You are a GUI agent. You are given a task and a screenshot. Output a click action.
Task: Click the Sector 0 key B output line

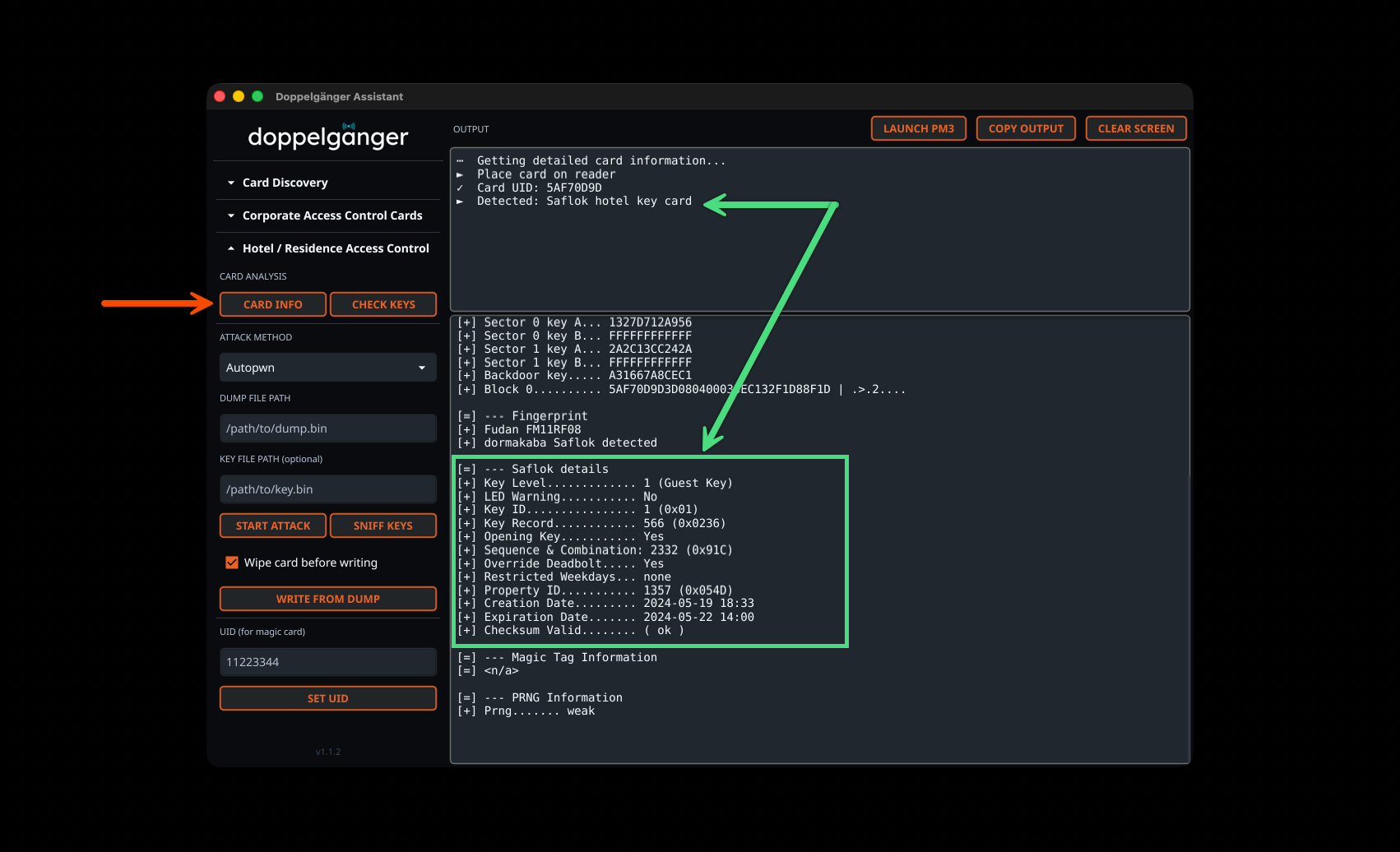click(x=575, y=336)
